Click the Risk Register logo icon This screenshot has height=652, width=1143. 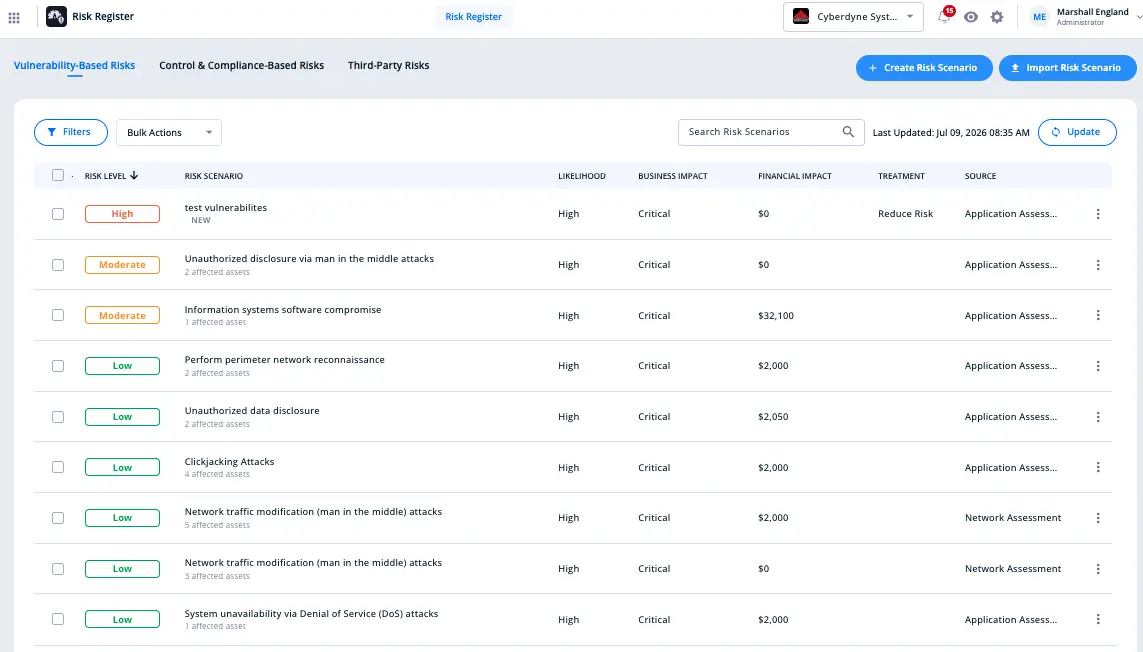[x=56, y=17]
